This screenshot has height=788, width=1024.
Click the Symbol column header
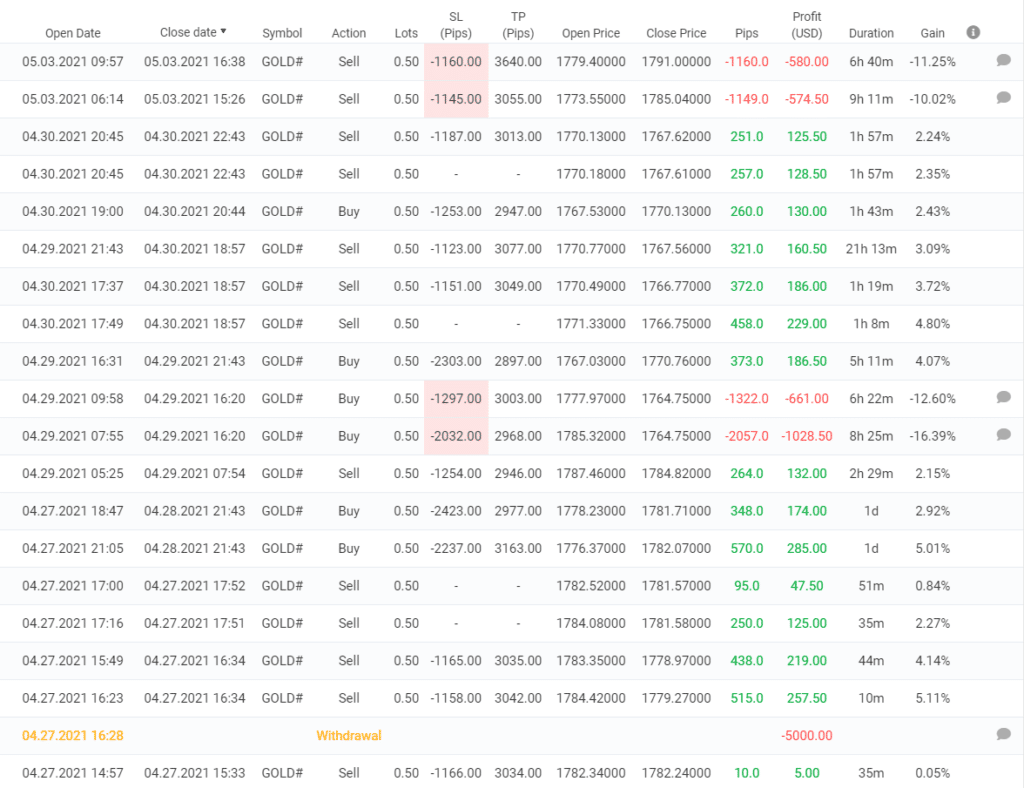click(282, 33)
